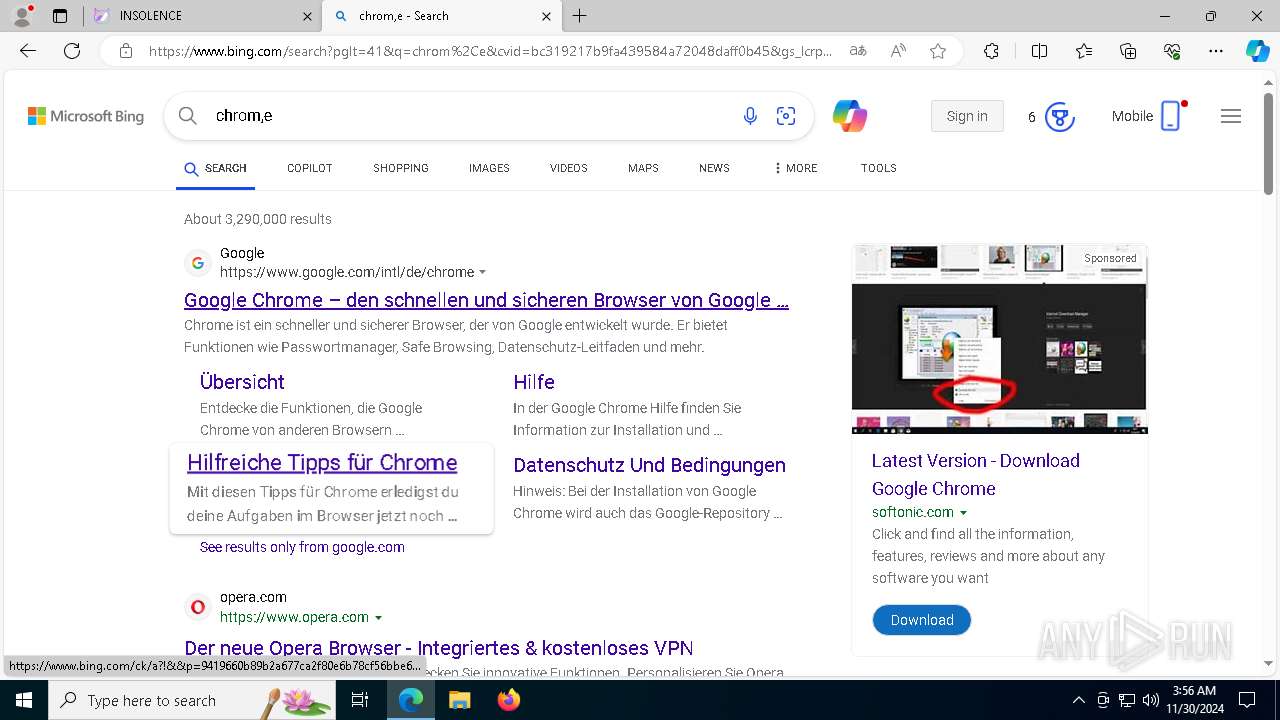Open Der neue Opera Browser result
The width and height of the screenshot is (1280, 720).
point(439,648)
